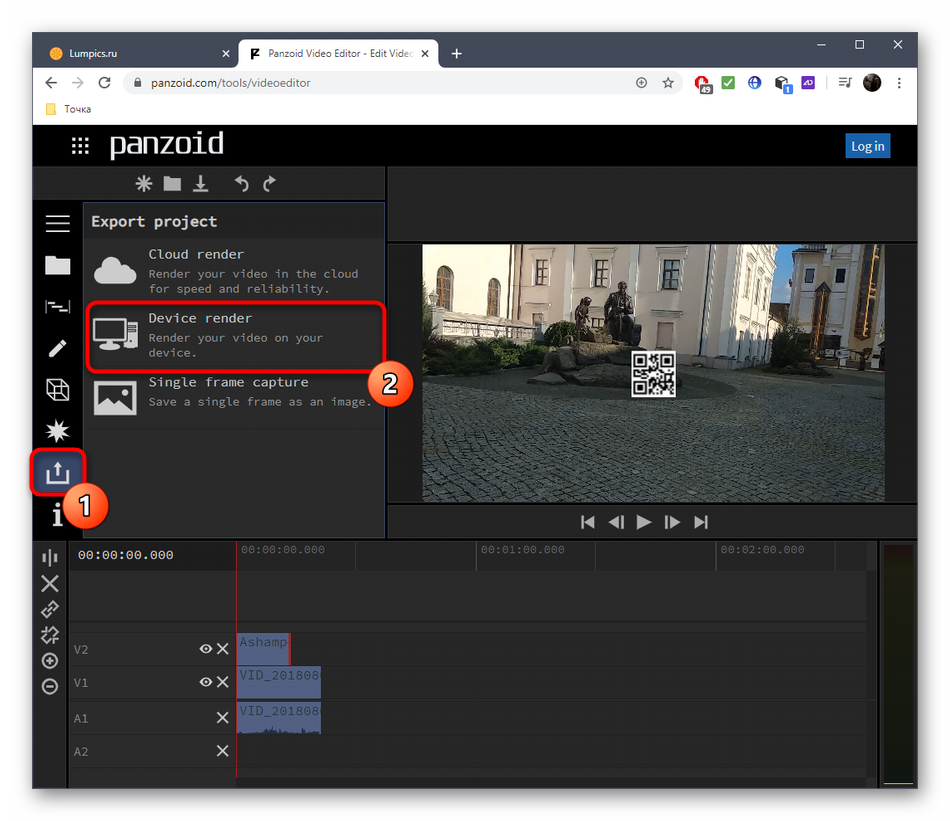The width and height of the screenshot is (950, 821).
Task: Click the X on the A1 audio track
Action: [x=223, y=718]
